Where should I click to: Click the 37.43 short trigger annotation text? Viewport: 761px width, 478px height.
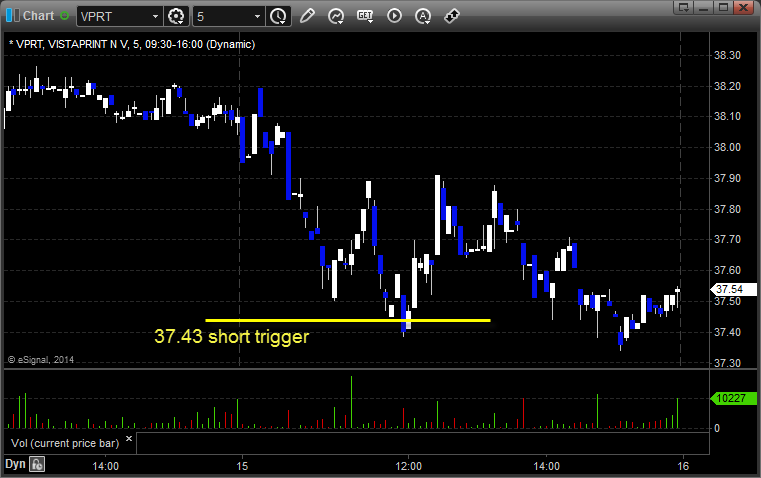[232, 336]
